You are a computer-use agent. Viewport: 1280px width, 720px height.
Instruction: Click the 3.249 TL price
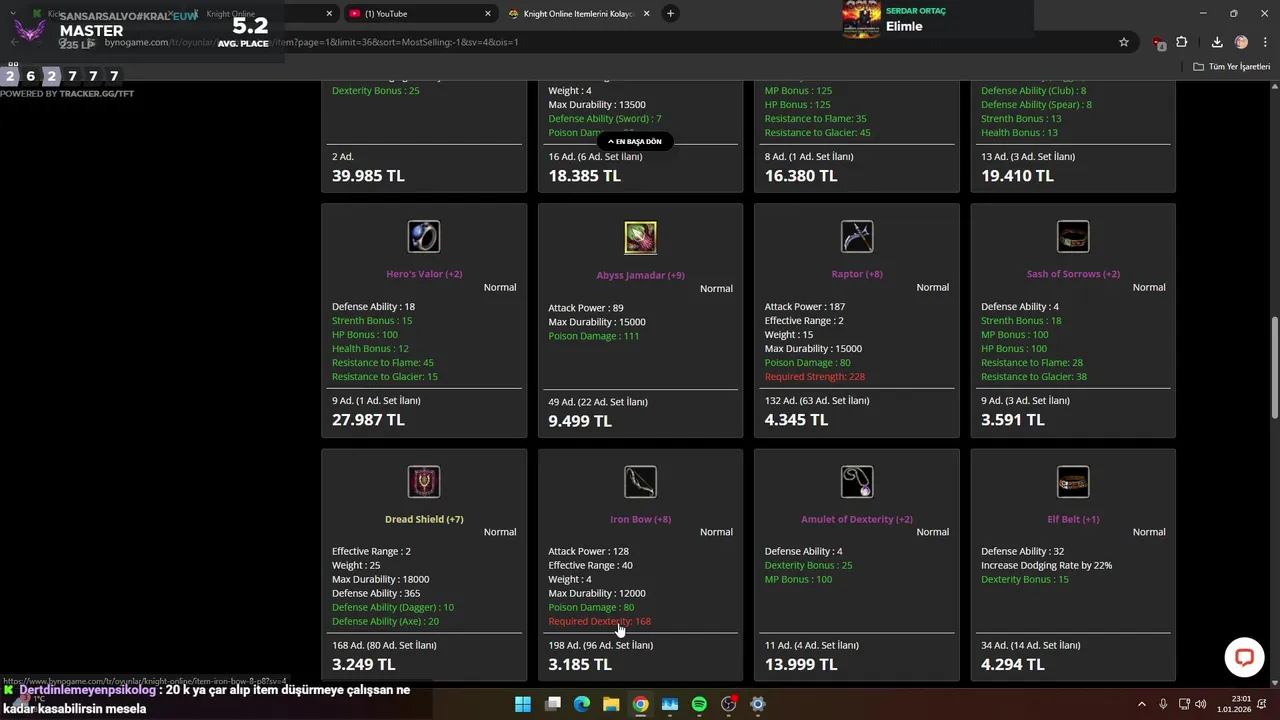point(364,665)
